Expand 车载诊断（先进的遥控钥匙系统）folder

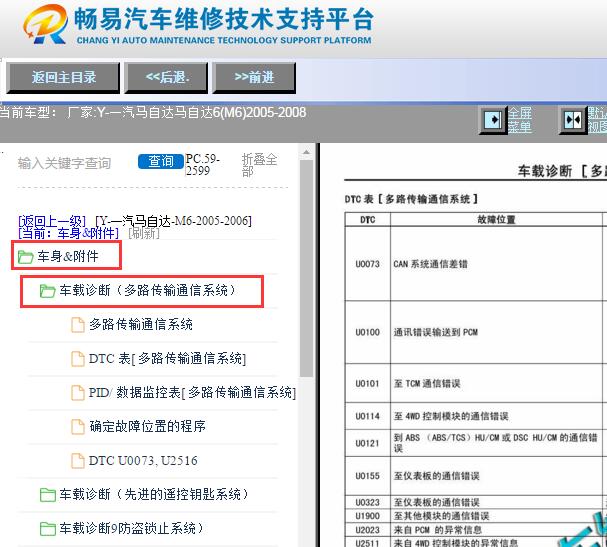tap(154, 494)
